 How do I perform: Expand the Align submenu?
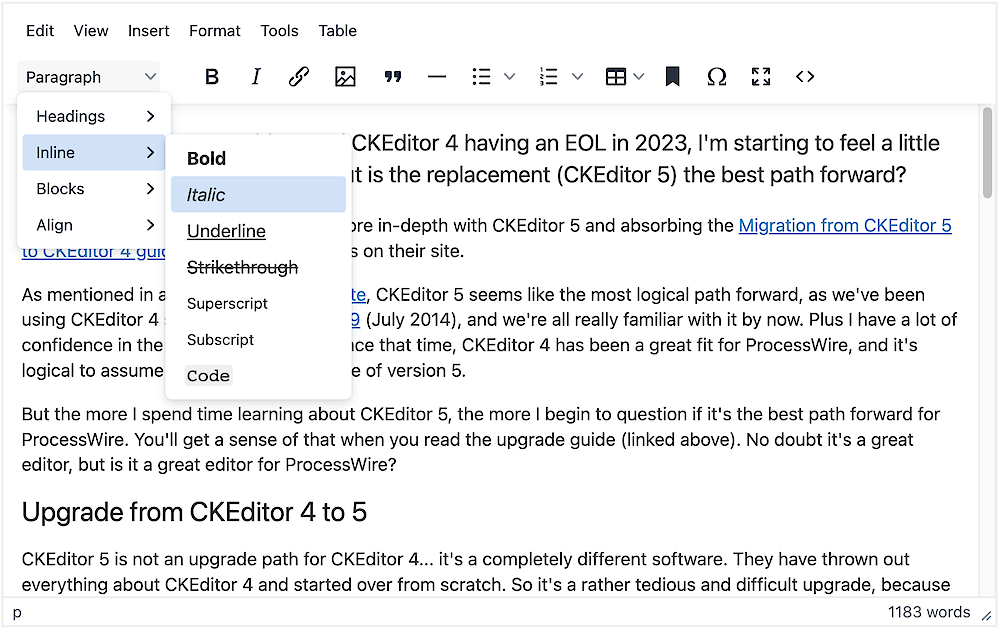pyautogui.click(x=94, y=226)
